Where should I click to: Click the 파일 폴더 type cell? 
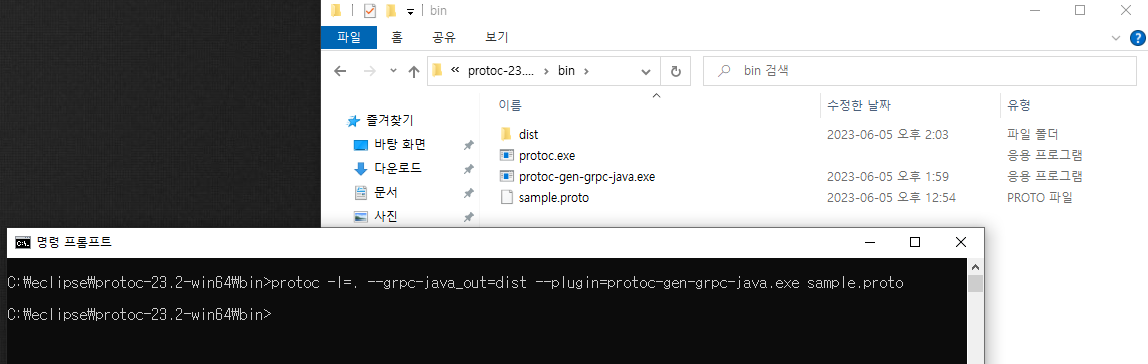(1032, 135)
